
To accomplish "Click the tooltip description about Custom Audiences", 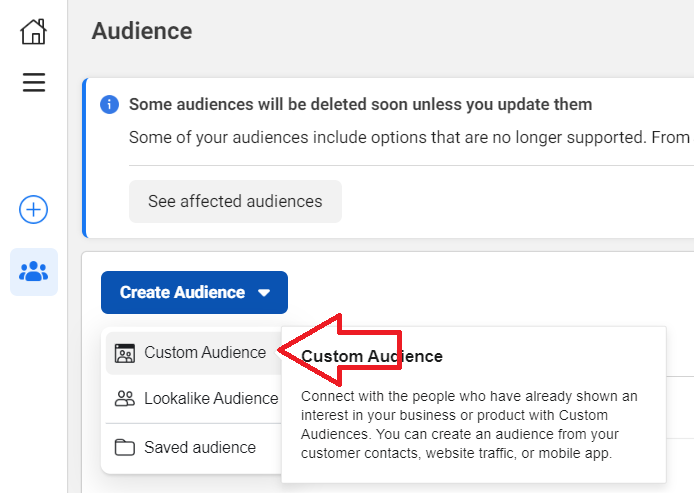I will 469,425.
